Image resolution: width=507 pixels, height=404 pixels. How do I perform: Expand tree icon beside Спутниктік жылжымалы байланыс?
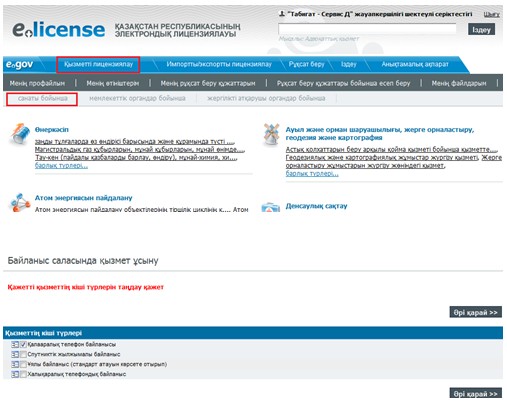click(x=15, y=354)
